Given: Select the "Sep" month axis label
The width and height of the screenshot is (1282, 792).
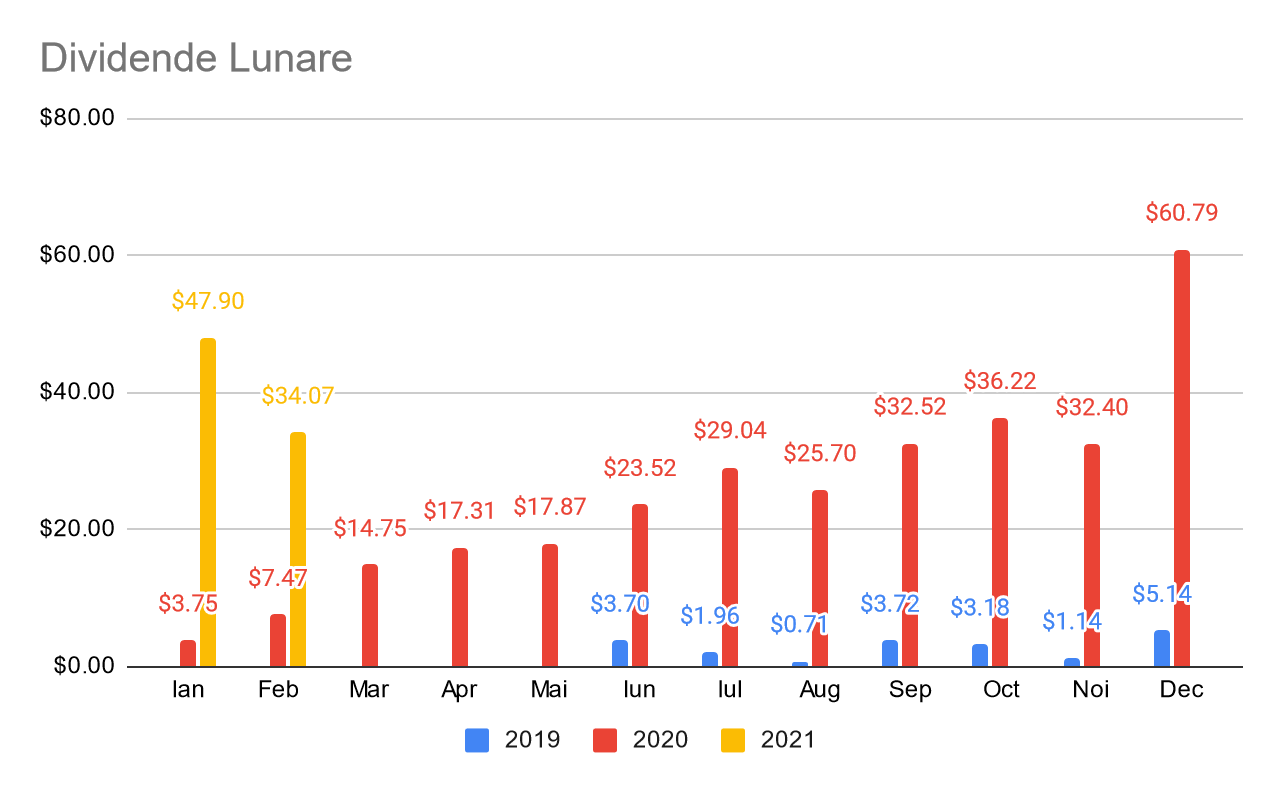Looking at the screenshot, I should [910, 690].
